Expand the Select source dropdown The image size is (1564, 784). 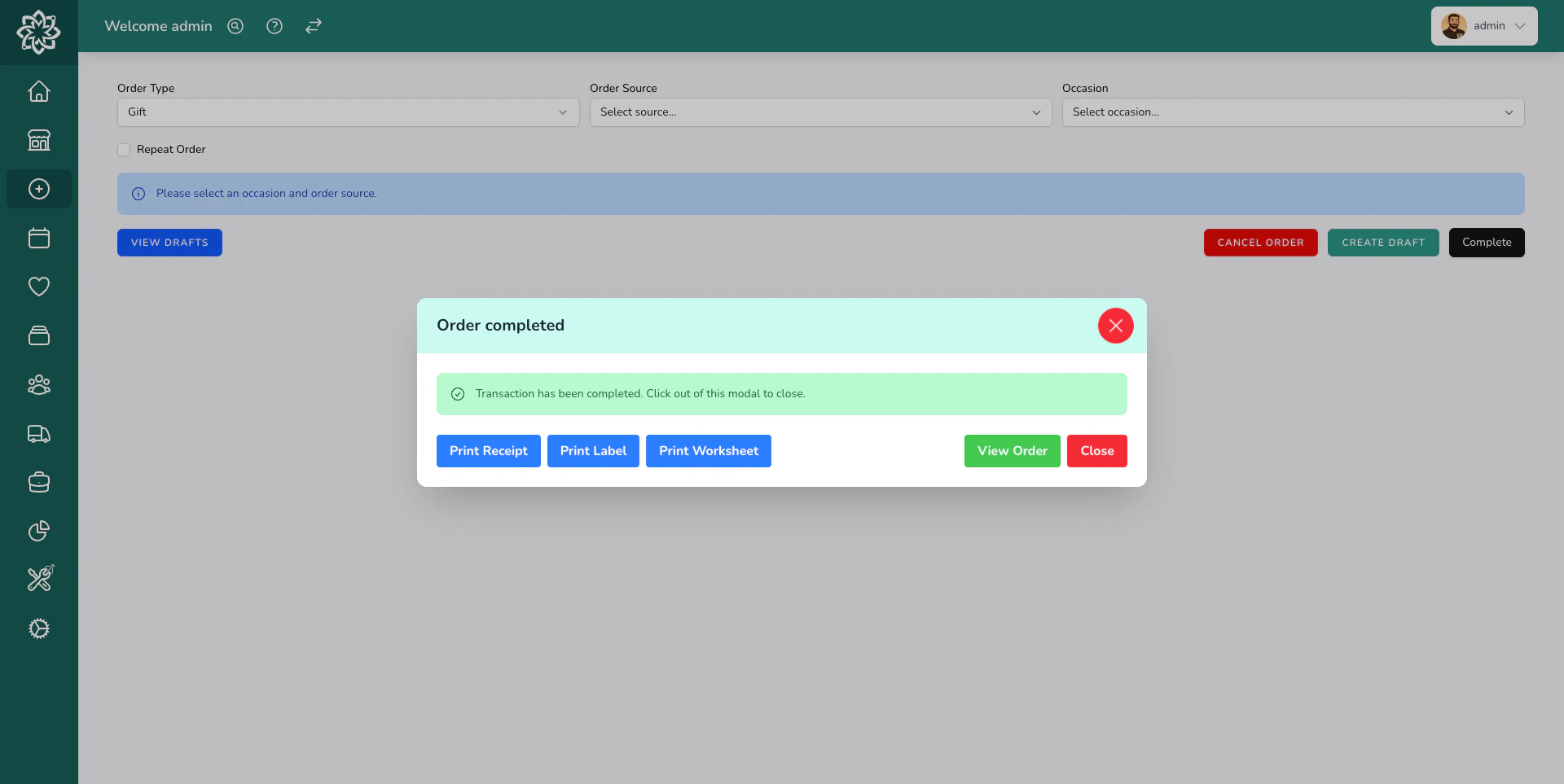coord(820,112)
